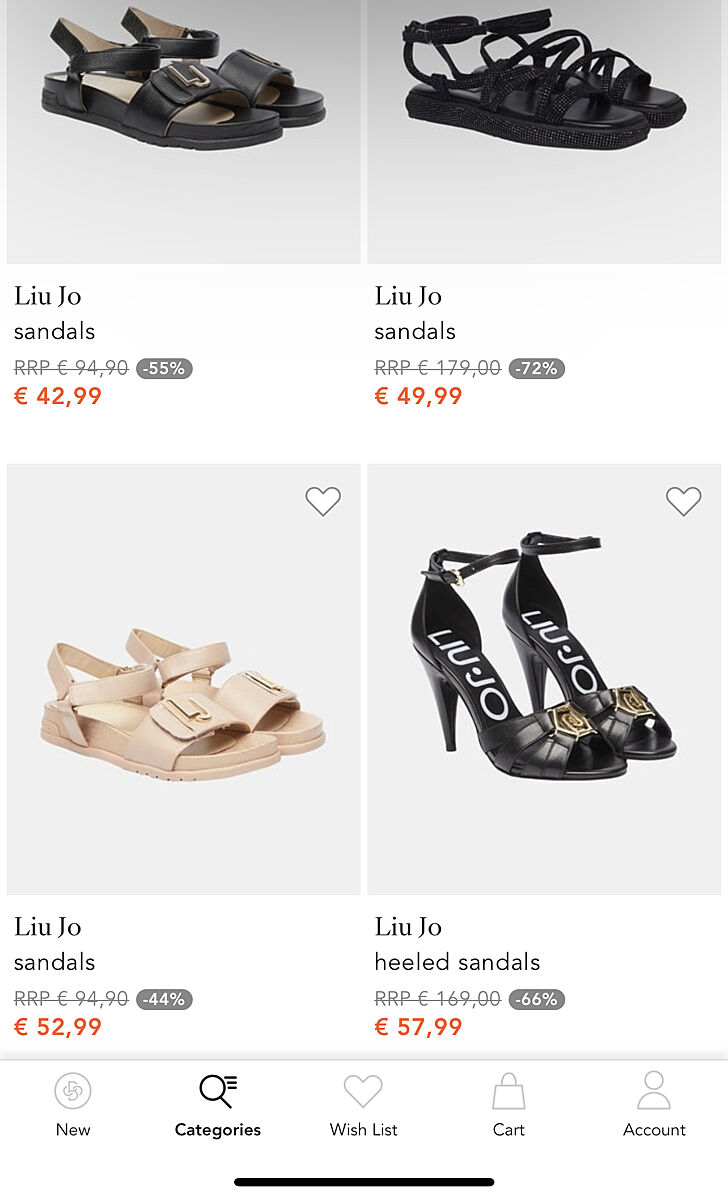Screen dimensions: 728x1200
Task: Tap the -72% discount badge
Action: point(537,368)
